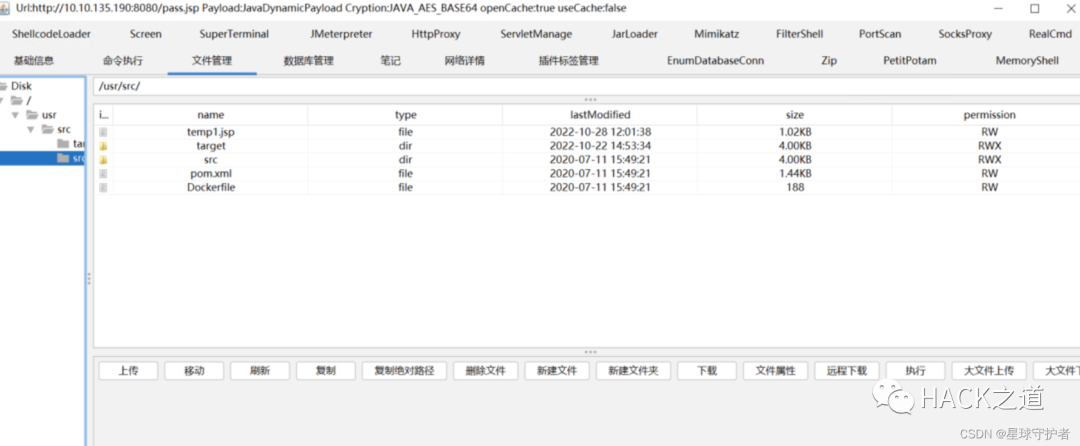The width and height of the screenshot is (1080, 446).
Task: Select the 文件管理 tab
Action: coord(212,61)
